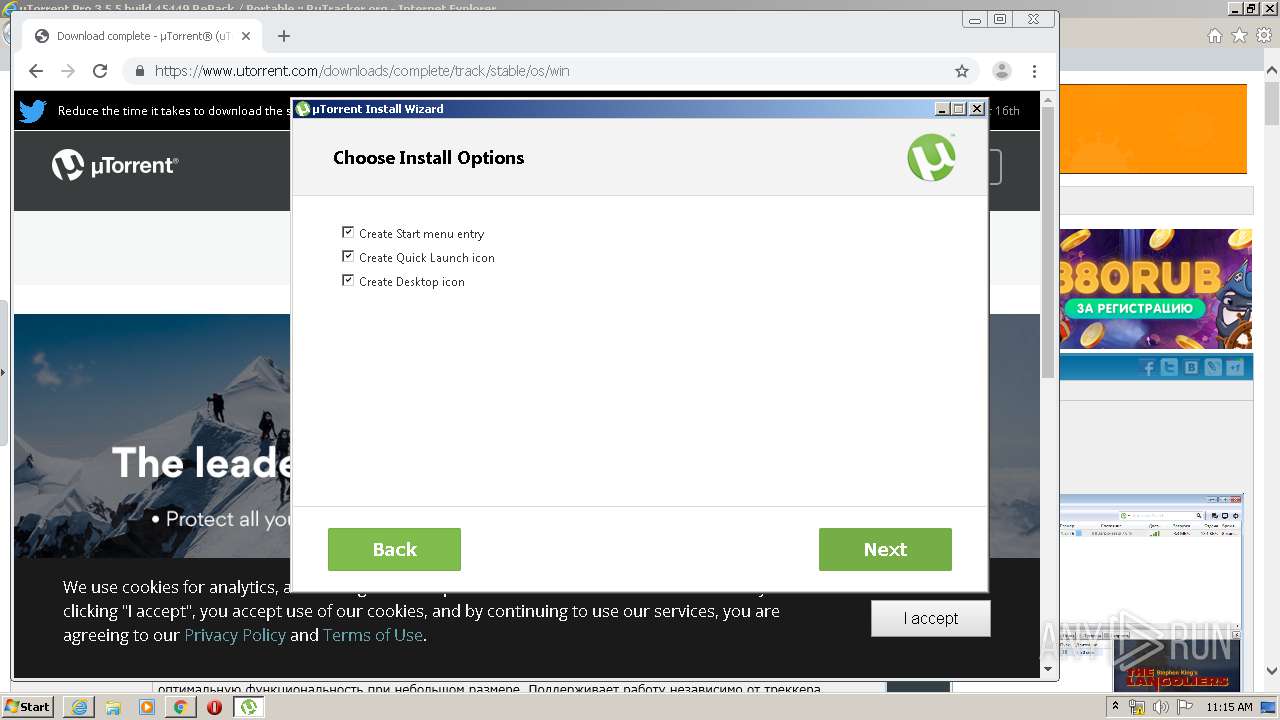The width and height of the screenshot is (1280, 720).
Task: Select the Download complete browser tab
Action: click(x=143, y=36)
